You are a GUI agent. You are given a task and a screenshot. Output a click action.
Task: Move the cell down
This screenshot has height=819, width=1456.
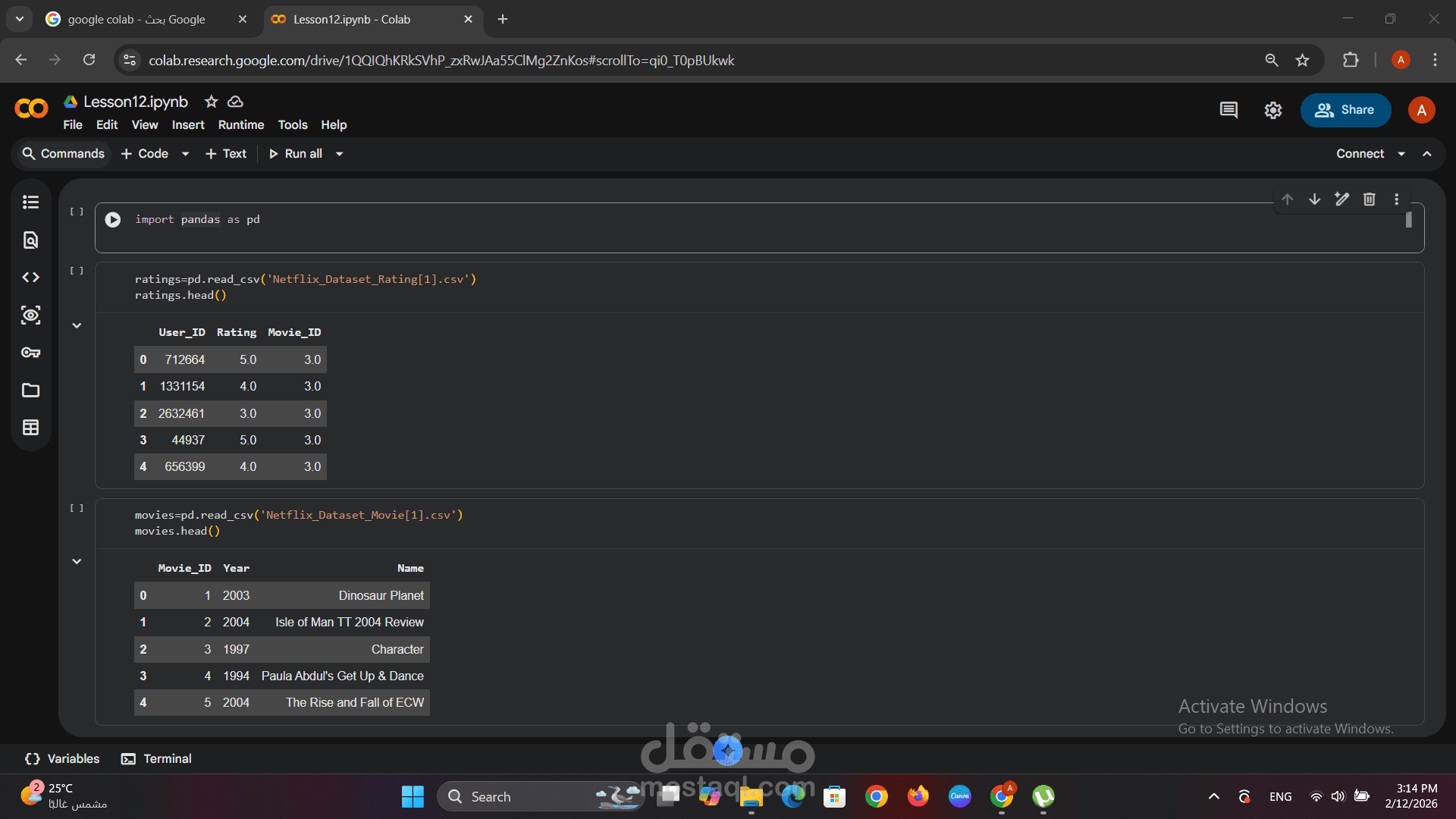(1314, 199)
